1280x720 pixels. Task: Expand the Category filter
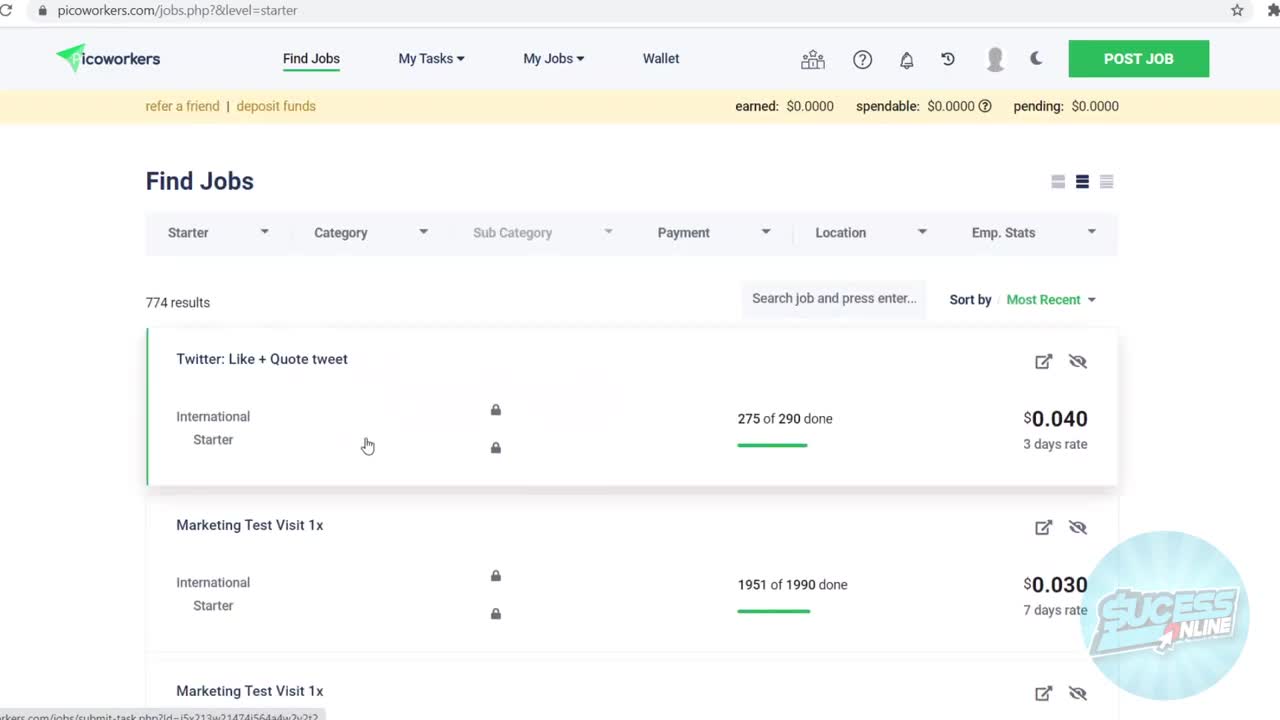coord(370,233)
